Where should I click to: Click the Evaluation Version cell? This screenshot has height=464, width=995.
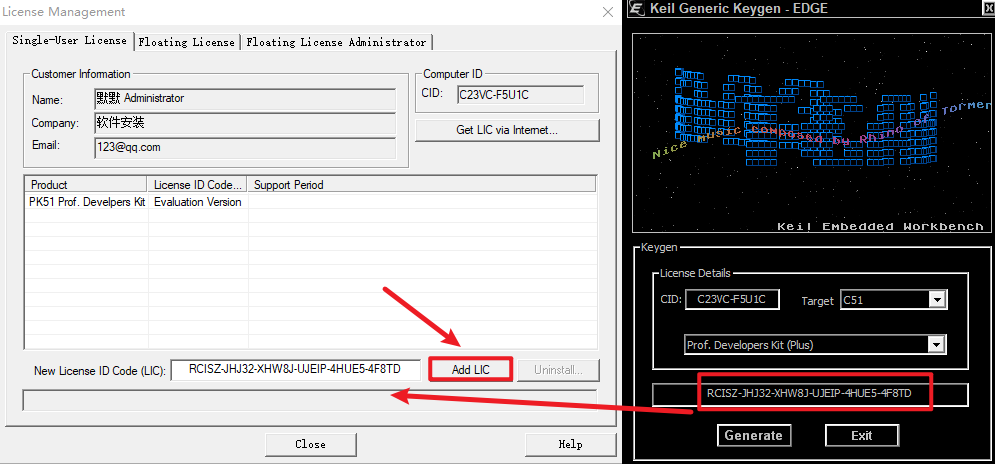pos(197,202)
